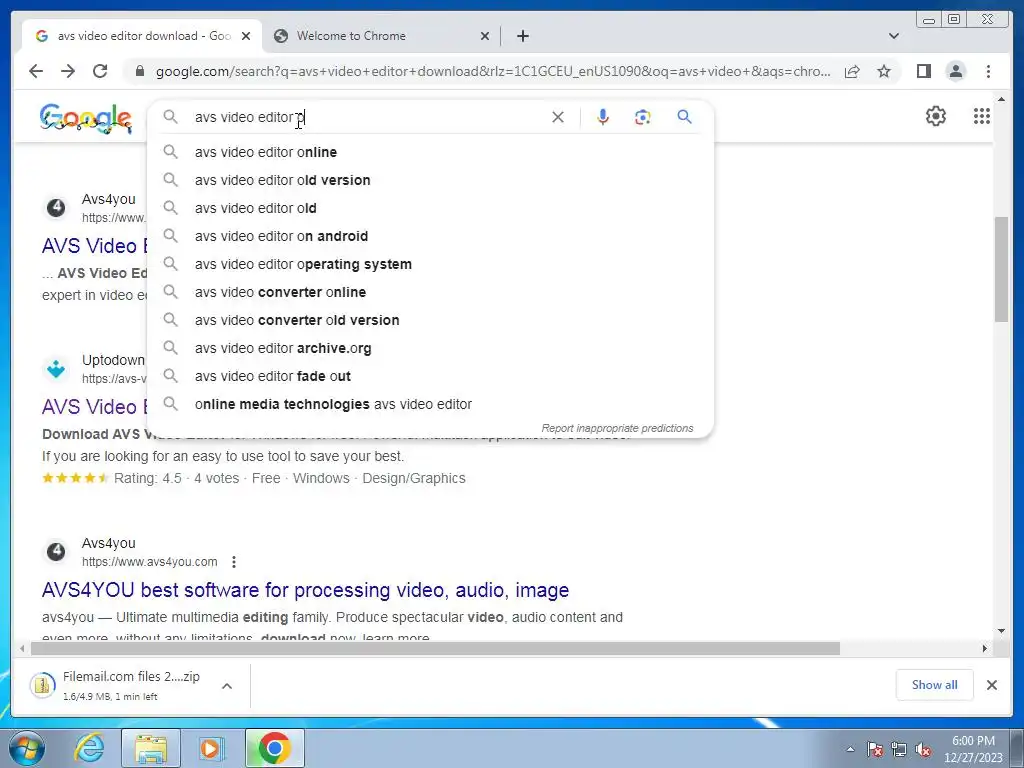Click the https://www.avs4you.com URL text

coord(150,562)
